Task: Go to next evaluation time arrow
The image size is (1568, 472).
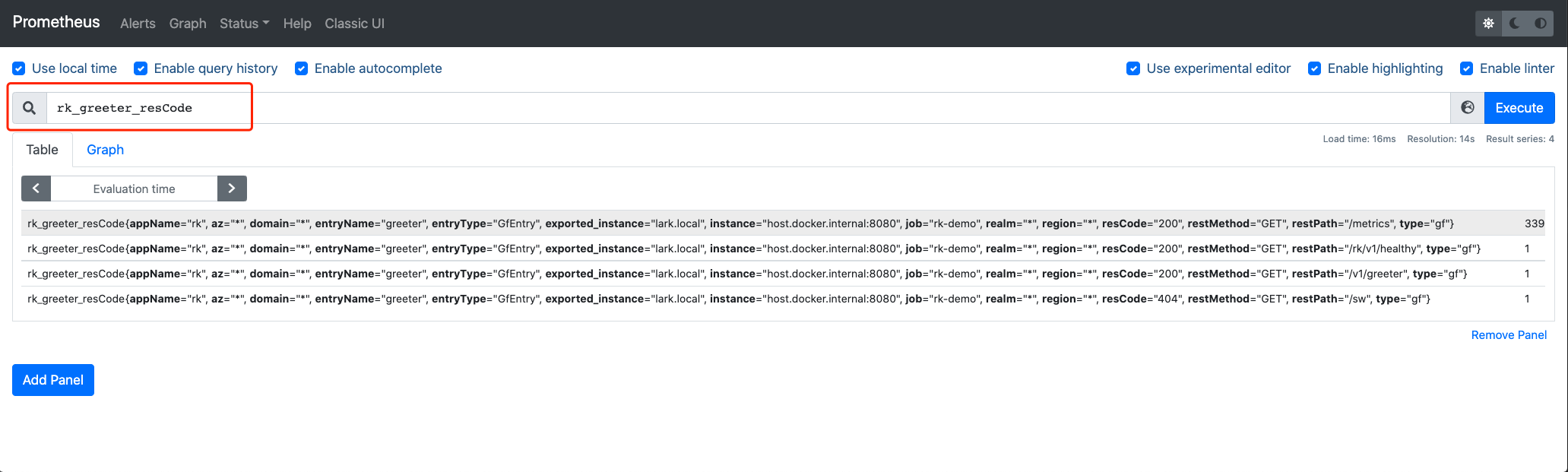Action: (x=232, y=188)
